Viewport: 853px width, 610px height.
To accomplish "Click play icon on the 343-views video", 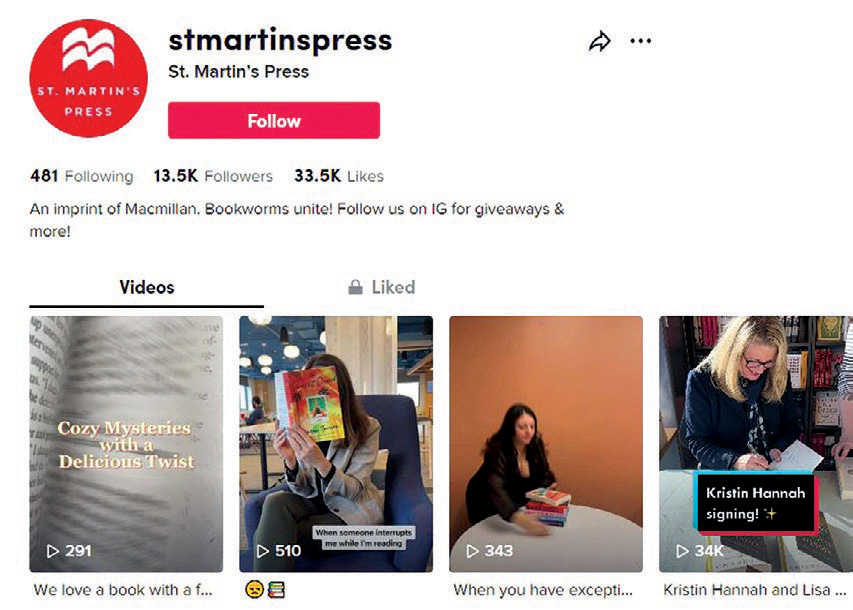I will coord(473,551).
